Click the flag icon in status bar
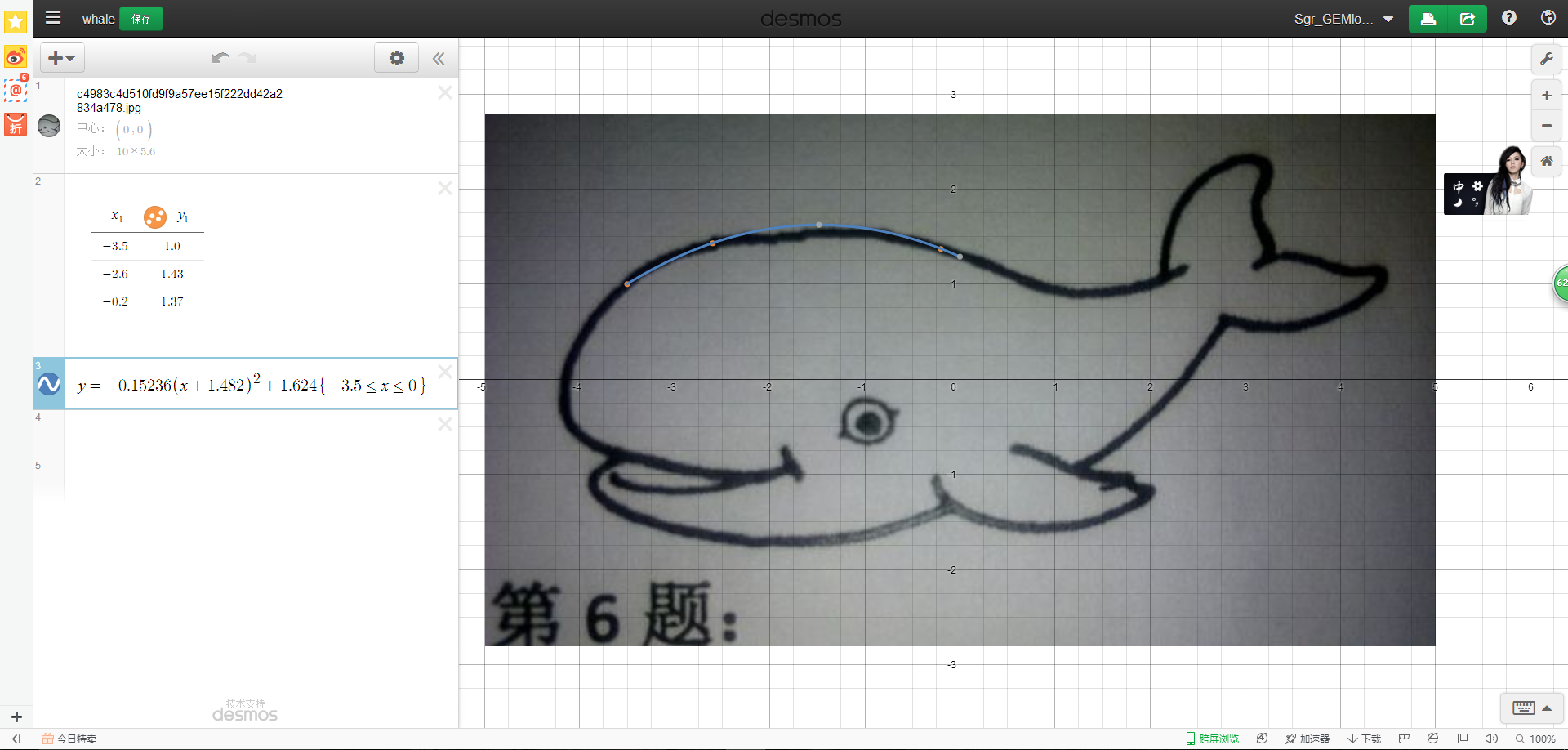Viewport: 1568px width, 750px height. [x=1404, y=739]
